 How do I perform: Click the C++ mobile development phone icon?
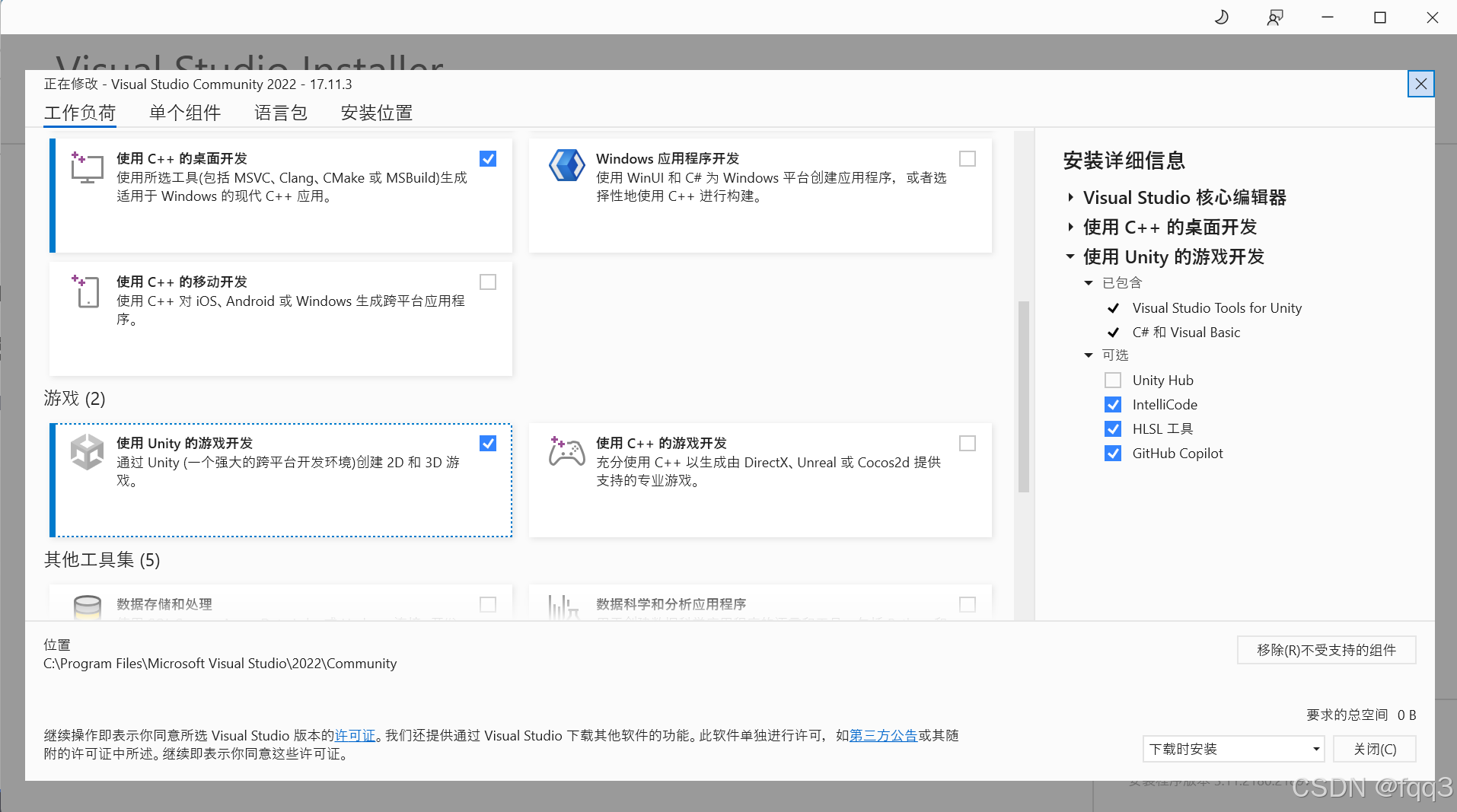point(87,291)
